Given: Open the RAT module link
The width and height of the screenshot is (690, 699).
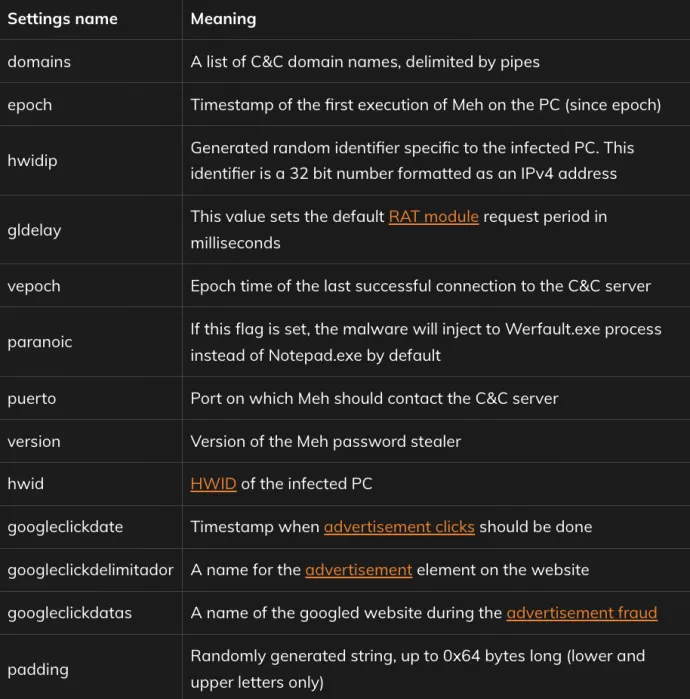Looking at the screenshot, I should [433, 217].
